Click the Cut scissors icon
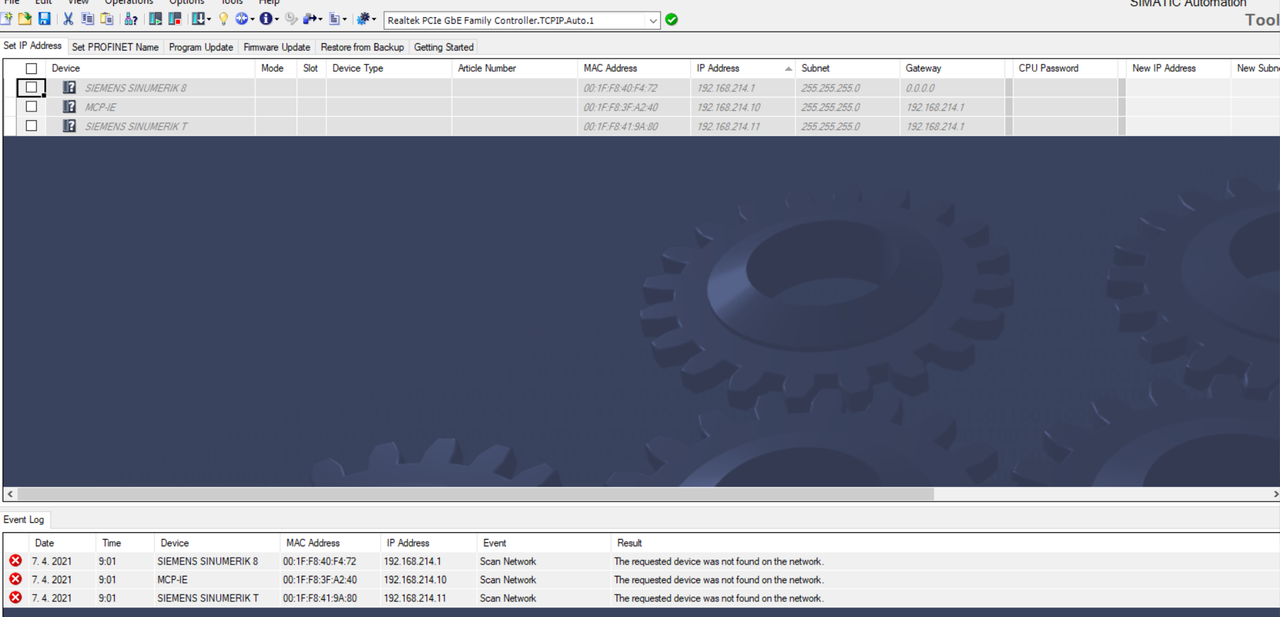The height and width of the screenshot is (617, 1280). coord(69,19)
